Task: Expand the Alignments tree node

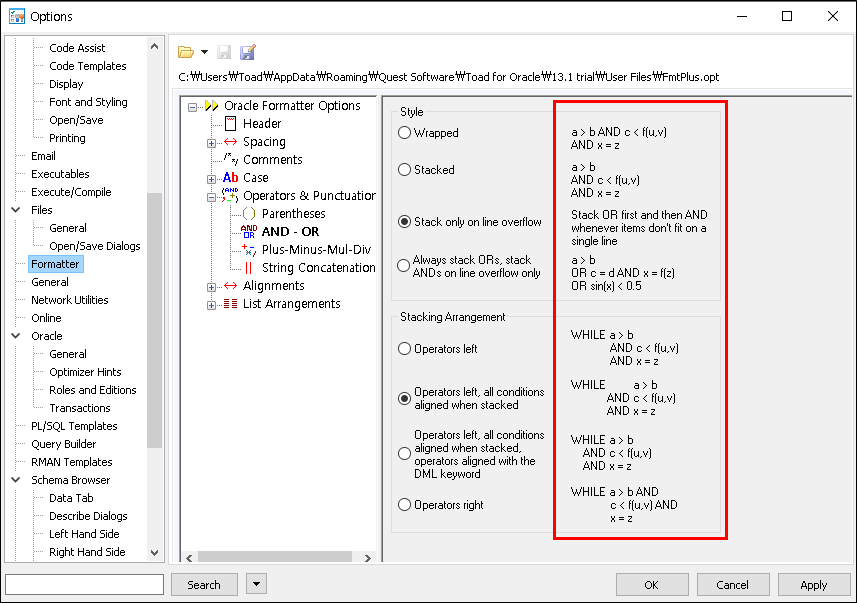Action: coord(211,286)
